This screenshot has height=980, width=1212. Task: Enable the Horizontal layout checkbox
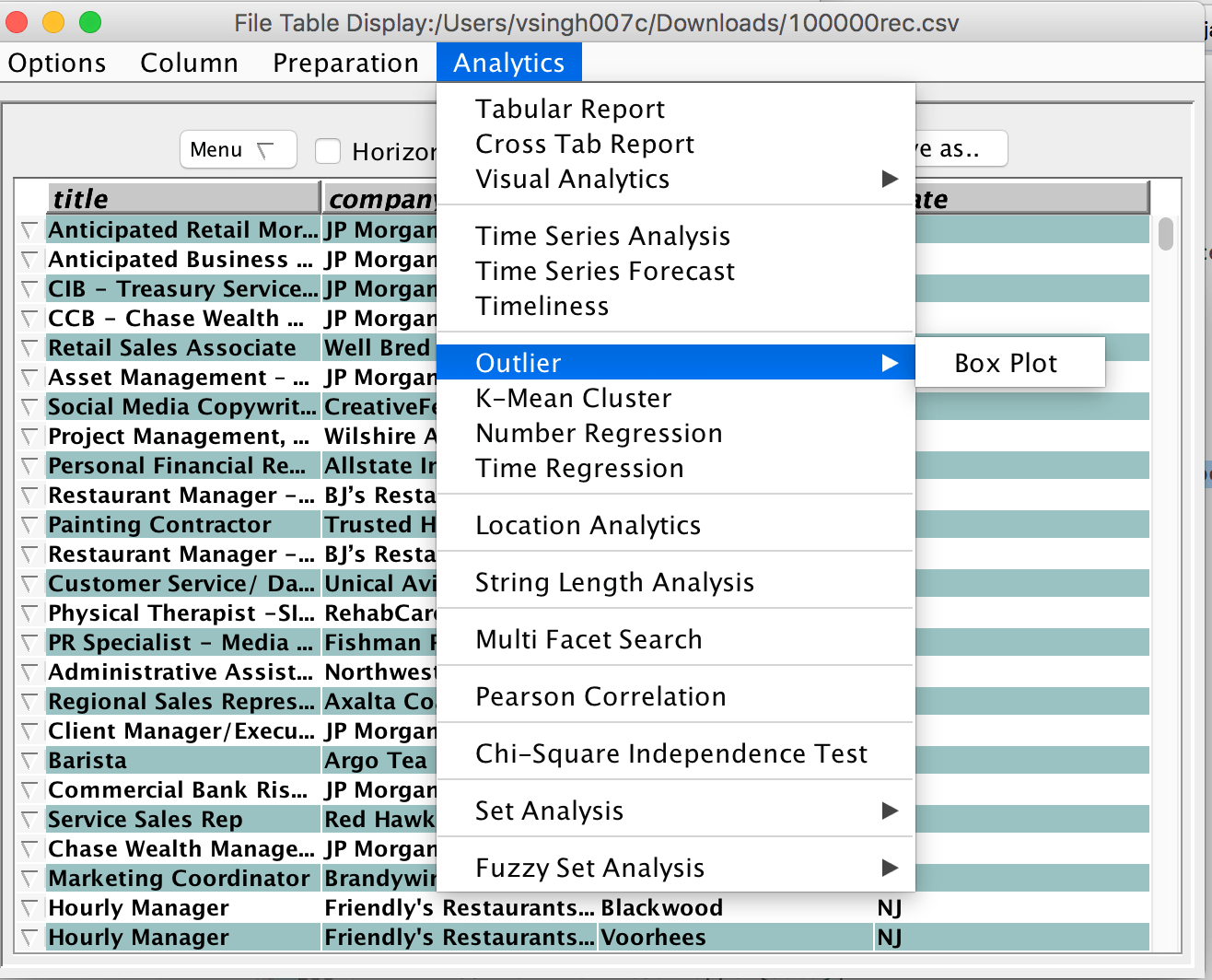[328, 151]
